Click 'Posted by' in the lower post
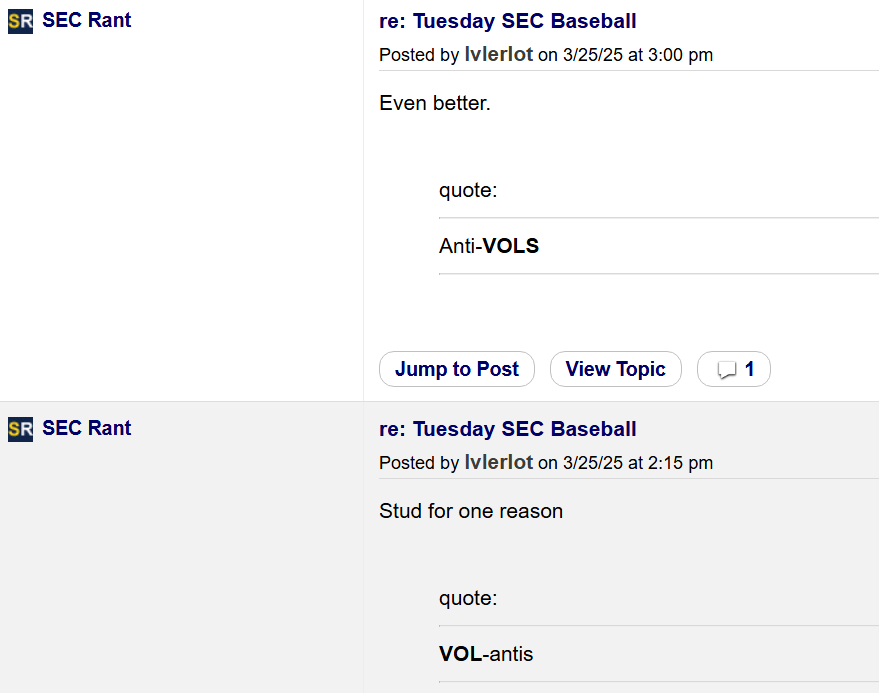The width and height of the screenshot is (879, 693). 419,463
